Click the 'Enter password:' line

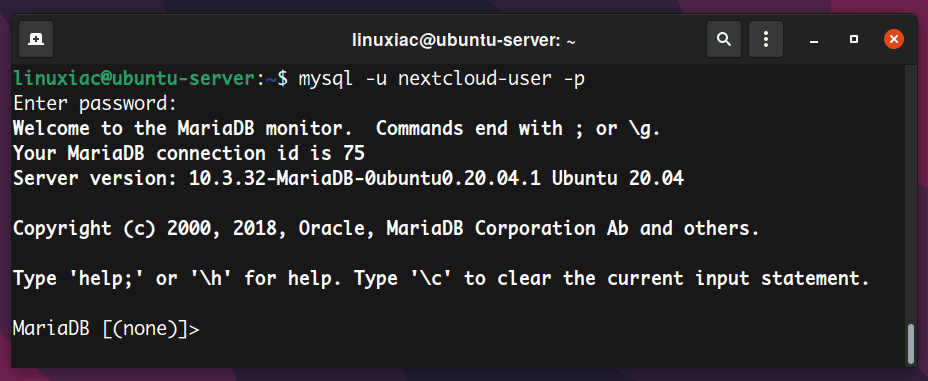point(95,104)
